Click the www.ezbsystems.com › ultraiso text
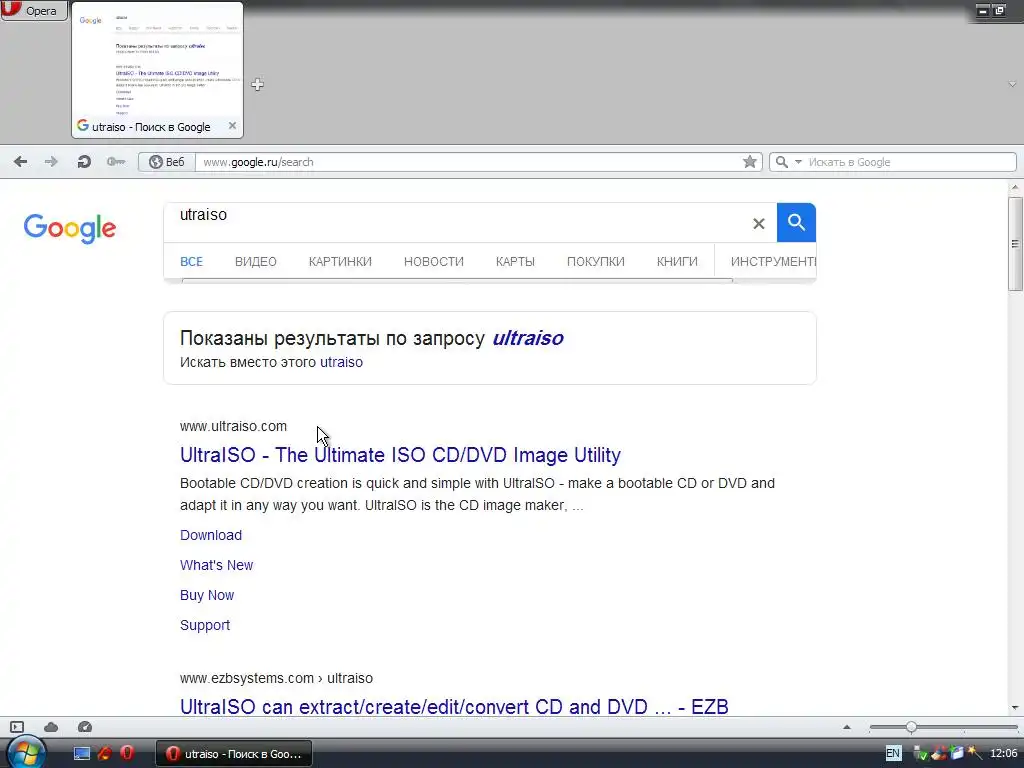This screenshot has height=768, width=1024. 276,679
